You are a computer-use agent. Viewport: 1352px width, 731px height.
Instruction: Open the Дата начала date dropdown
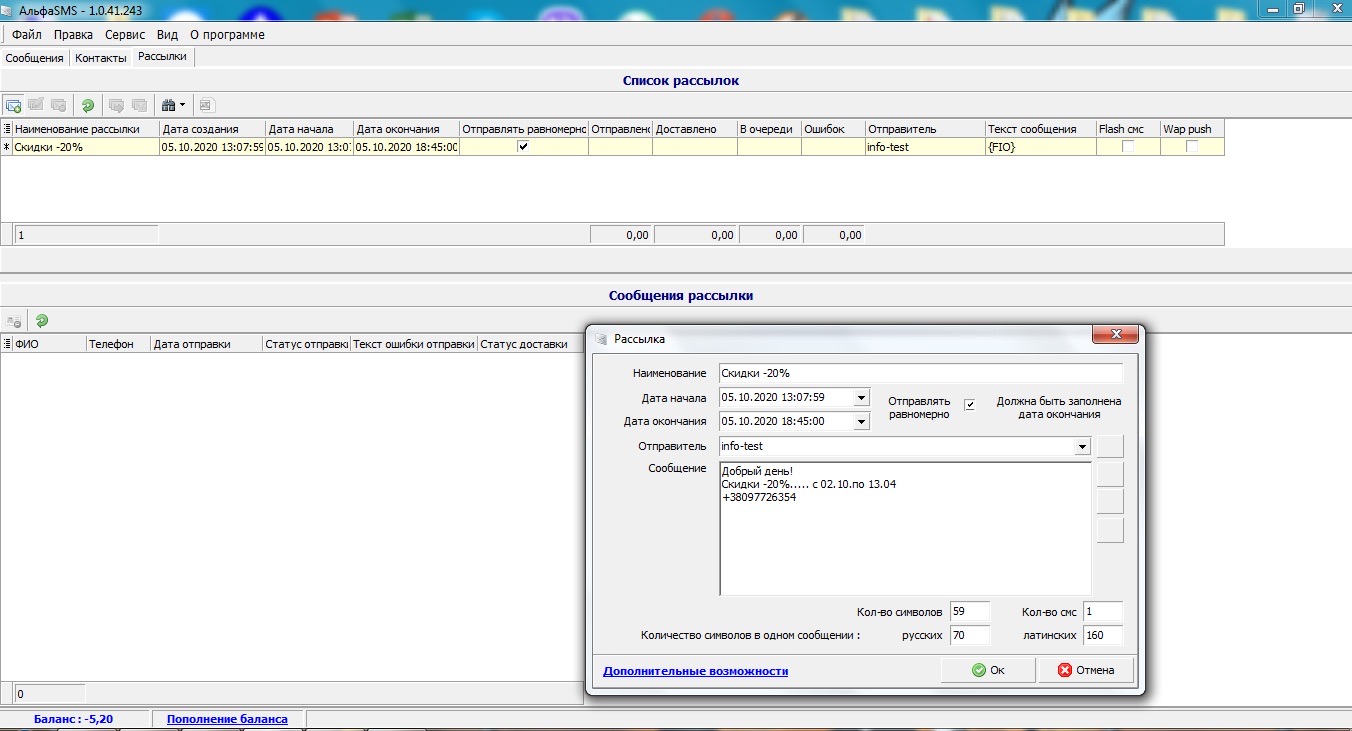(x=862, y=398)
